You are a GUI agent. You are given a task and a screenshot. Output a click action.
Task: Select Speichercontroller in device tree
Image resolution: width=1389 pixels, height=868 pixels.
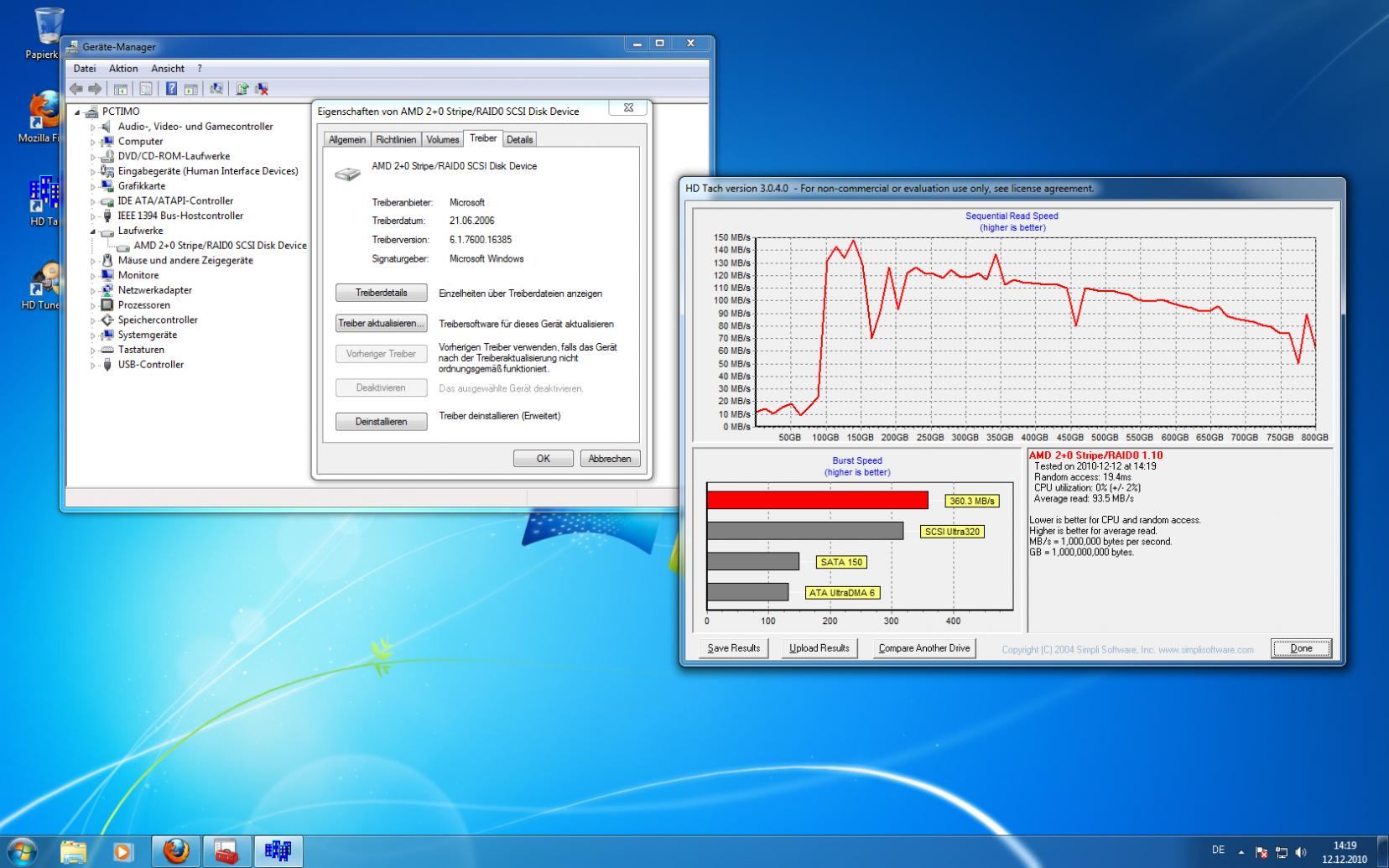(158, 320)
